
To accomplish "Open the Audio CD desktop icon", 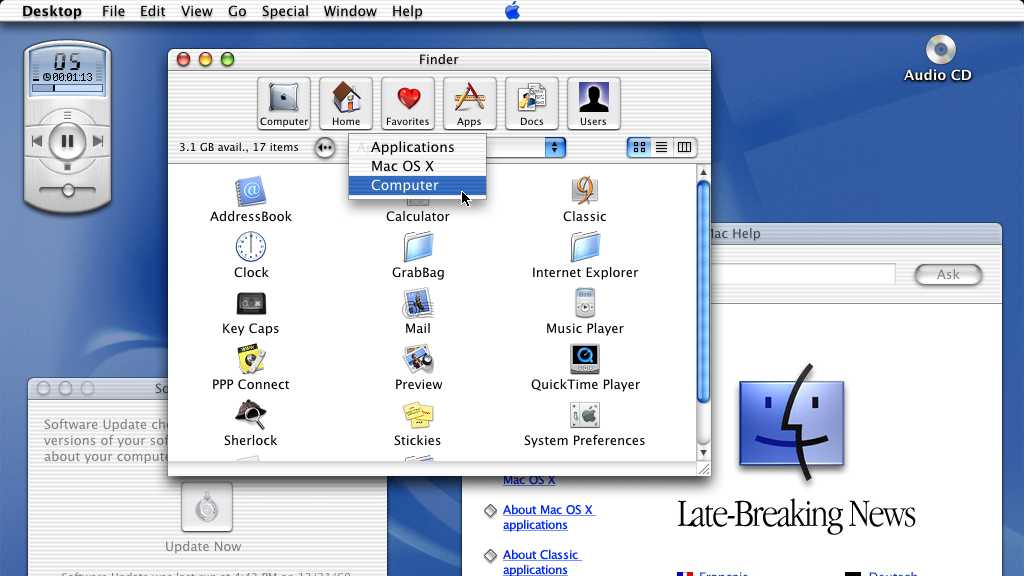I will [x=940, y=50].
